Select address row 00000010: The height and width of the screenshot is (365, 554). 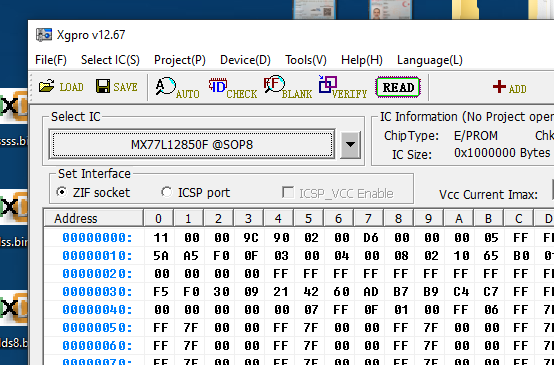97,256
